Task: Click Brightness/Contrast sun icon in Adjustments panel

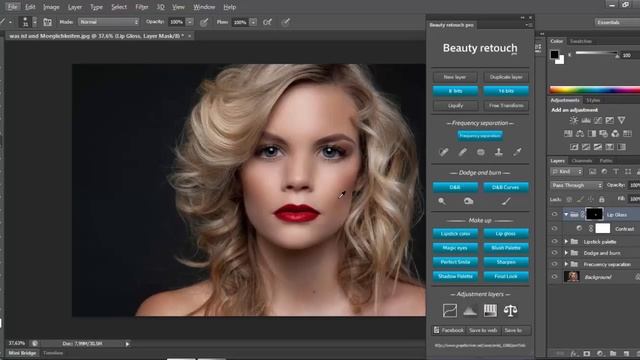Action: (x=574, y=120)
